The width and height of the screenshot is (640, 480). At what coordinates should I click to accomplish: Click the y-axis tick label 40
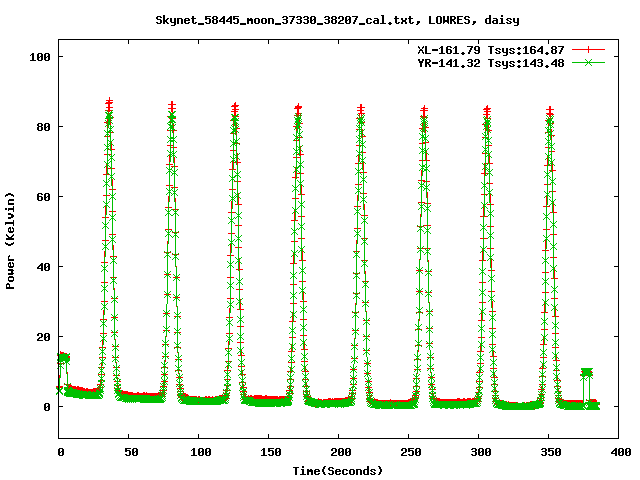44,267
